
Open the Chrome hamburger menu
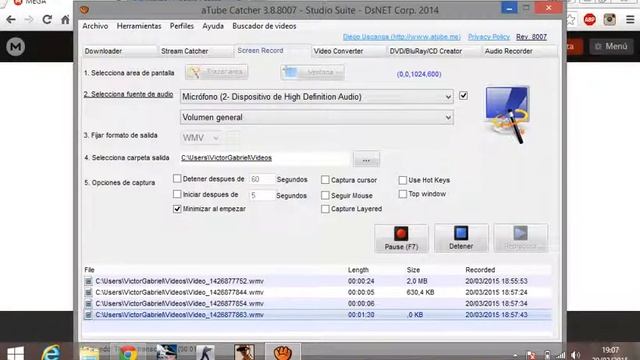coord(630,20)
